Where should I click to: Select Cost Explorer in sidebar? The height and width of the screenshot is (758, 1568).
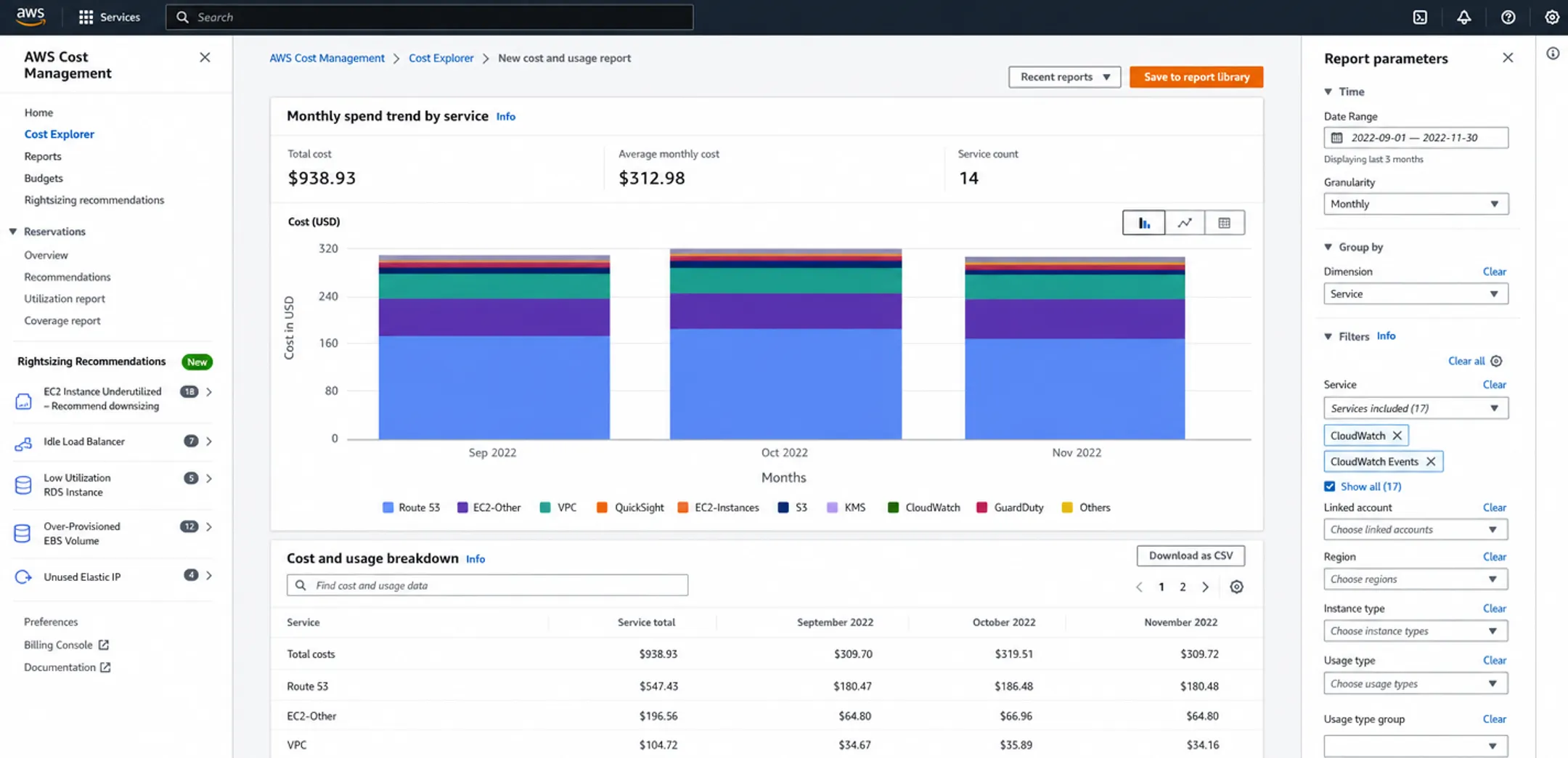(x=59, y=134)
